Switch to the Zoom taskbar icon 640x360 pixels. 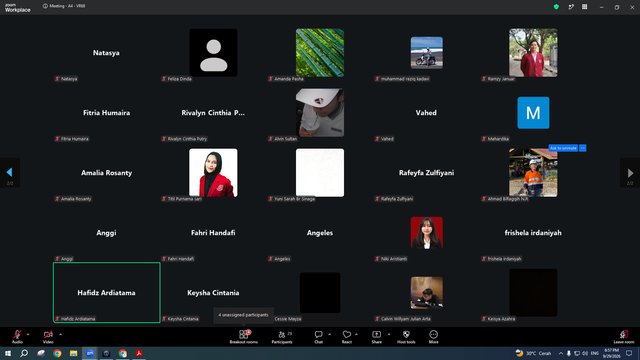point(90,353)
